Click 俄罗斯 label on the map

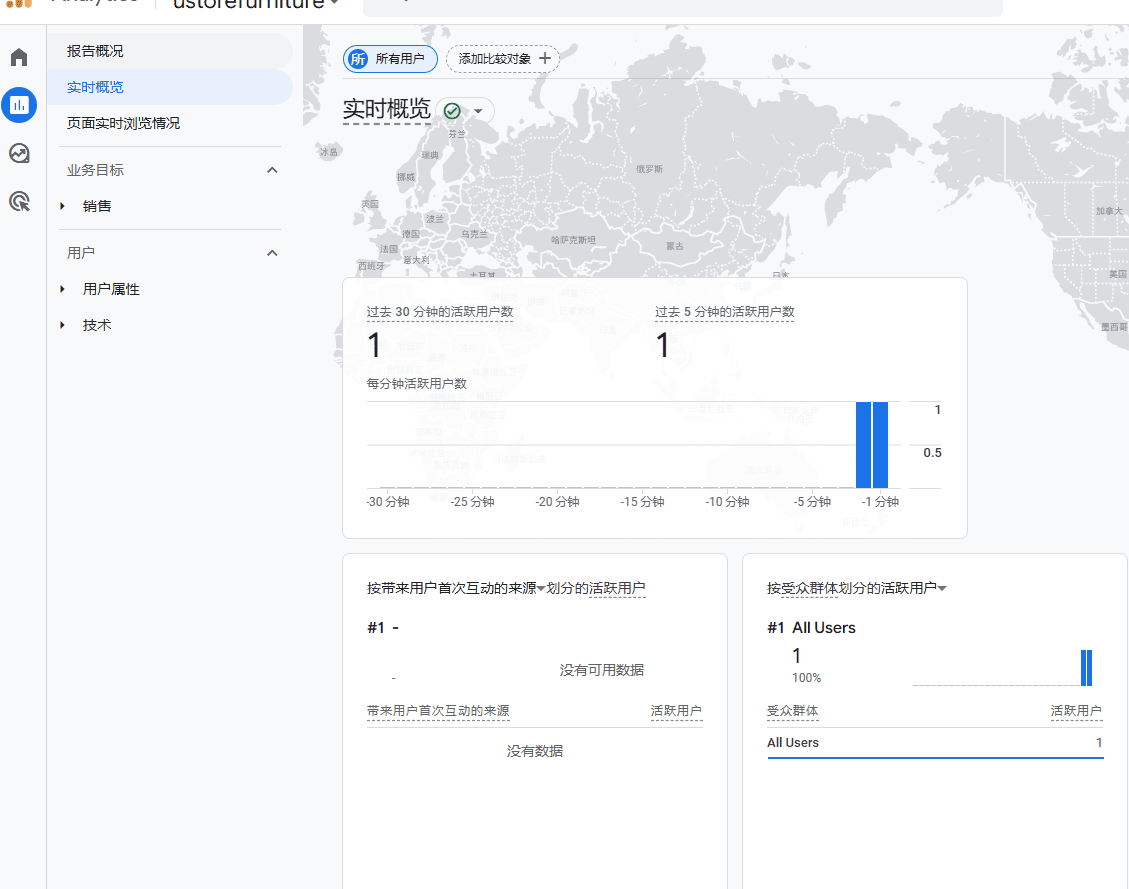coord(649,169)
